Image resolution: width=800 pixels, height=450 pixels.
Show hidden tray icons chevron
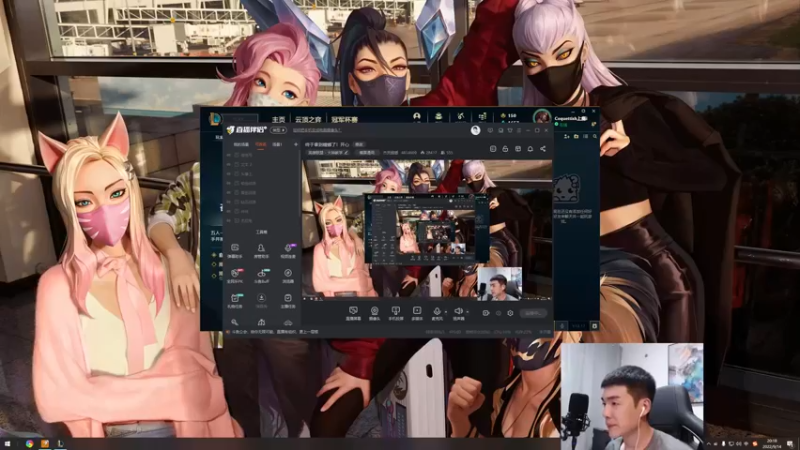click(708, 444)
